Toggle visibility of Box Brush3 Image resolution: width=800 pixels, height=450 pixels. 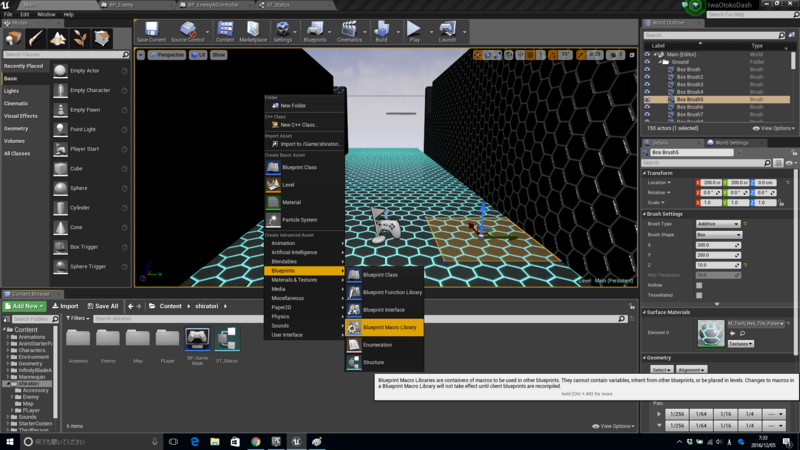(647, 85)
